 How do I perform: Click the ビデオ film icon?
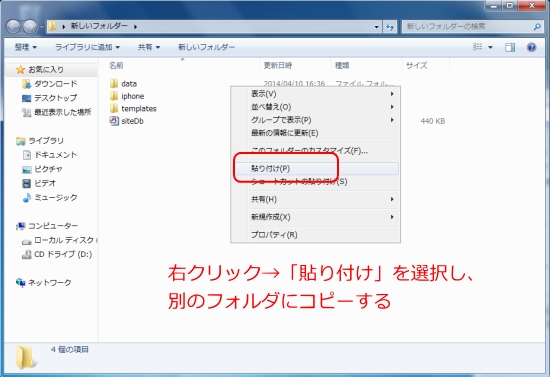27,183
